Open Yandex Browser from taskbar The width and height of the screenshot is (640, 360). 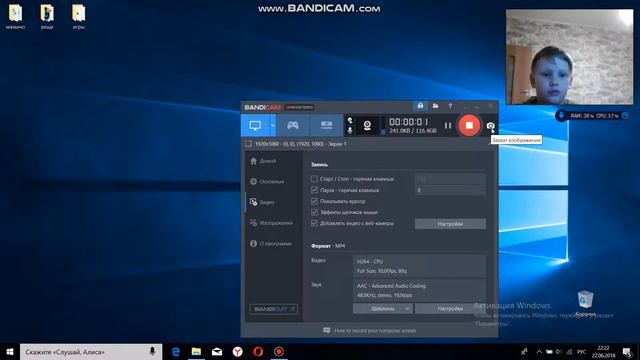(238, 352)
